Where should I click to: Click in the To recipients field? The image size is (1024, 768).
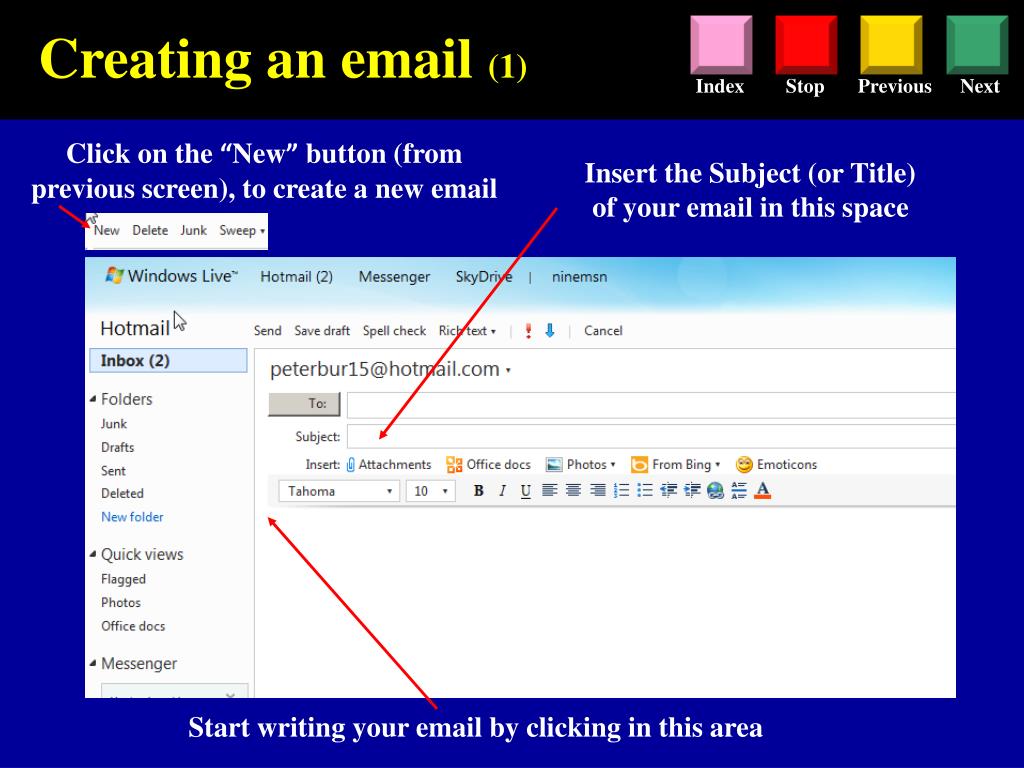651,405
